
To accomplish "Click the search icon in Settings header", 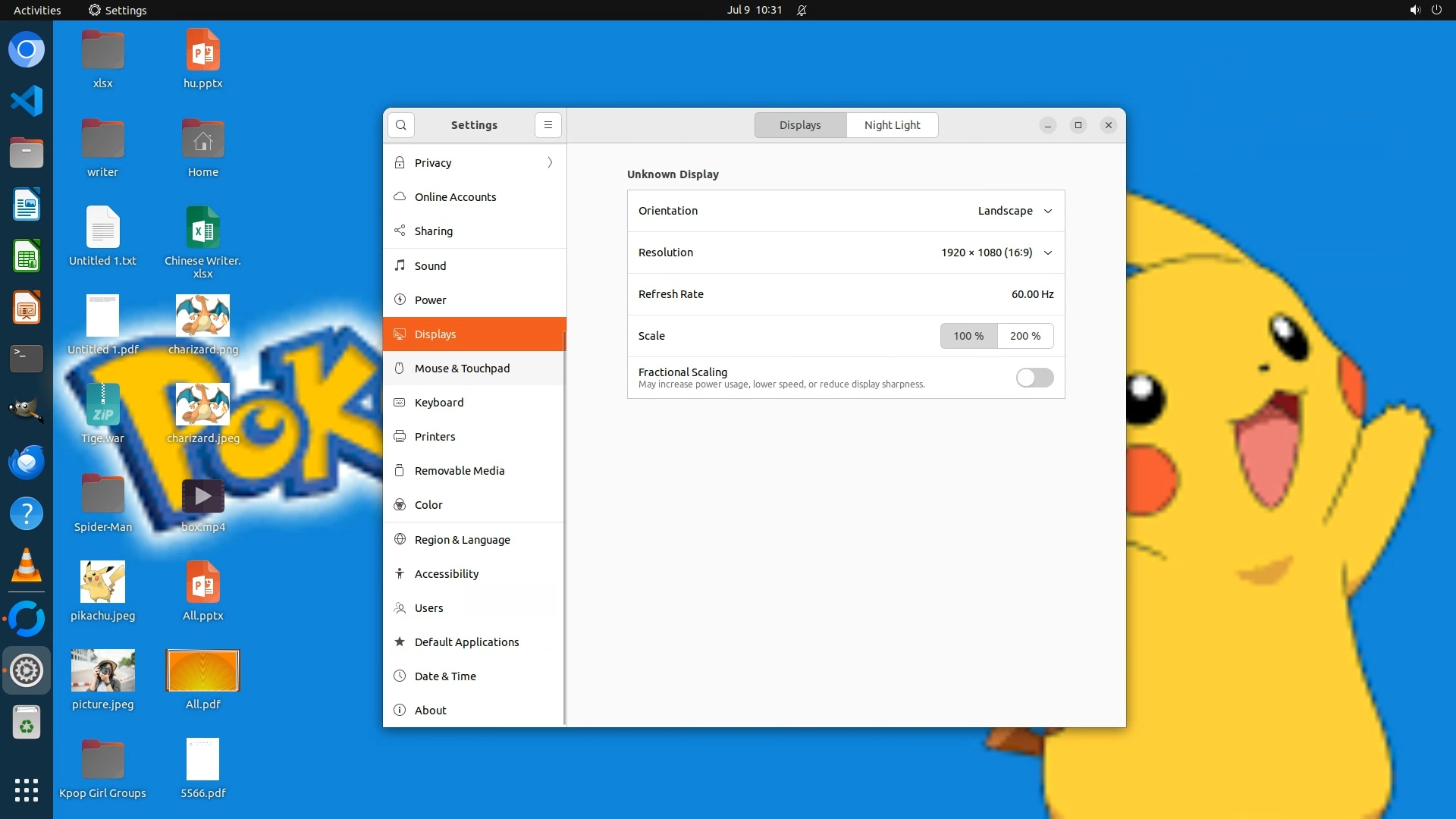I will click(400, 125).
